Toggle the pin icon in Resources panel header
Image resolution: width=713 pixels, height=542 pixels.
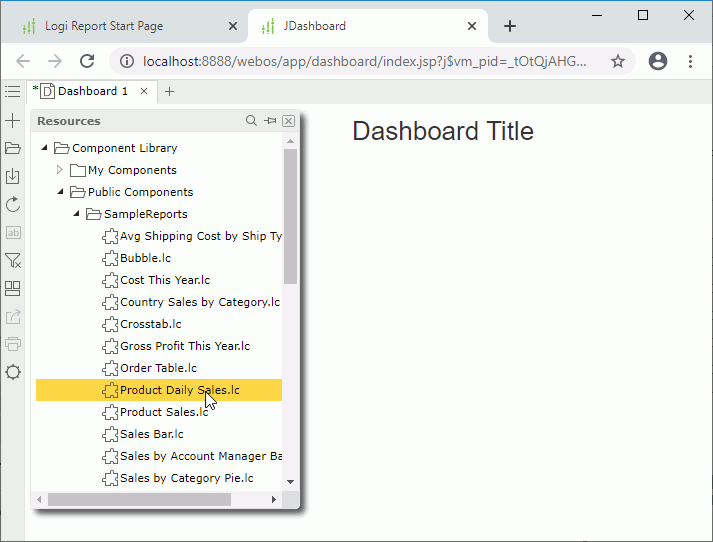coord(270,121)
